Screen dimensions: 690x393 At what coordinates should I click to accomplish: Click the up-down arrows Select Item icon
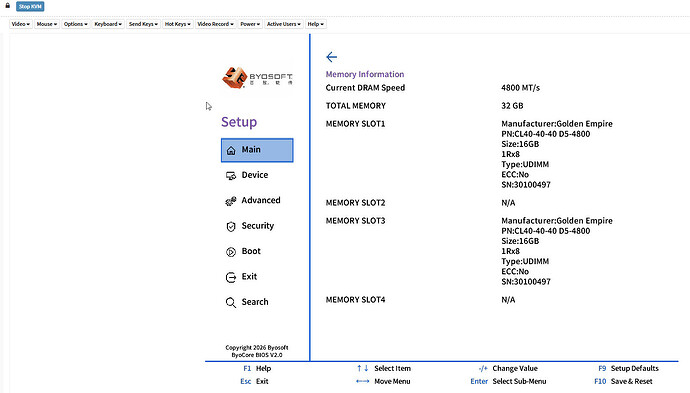(363, 368)
